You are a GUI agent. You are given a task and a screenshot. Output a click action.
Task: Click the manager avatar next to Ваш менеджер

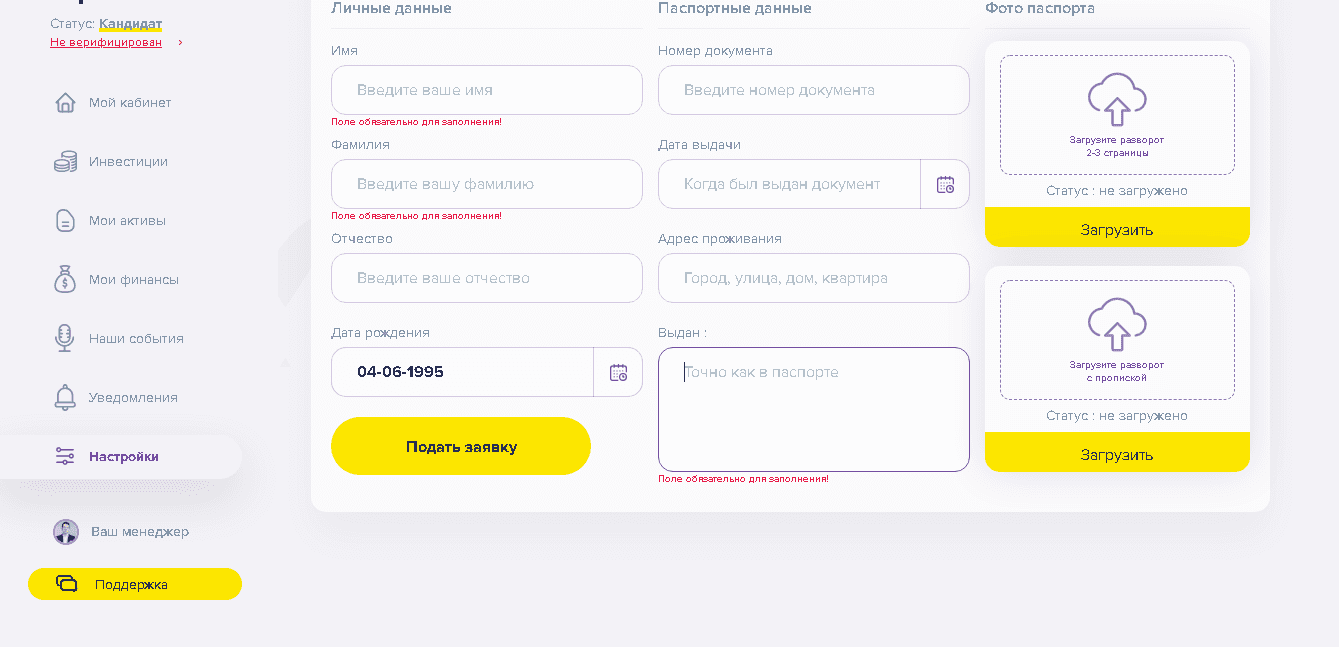pyautogui.click(x=66, y=532)
